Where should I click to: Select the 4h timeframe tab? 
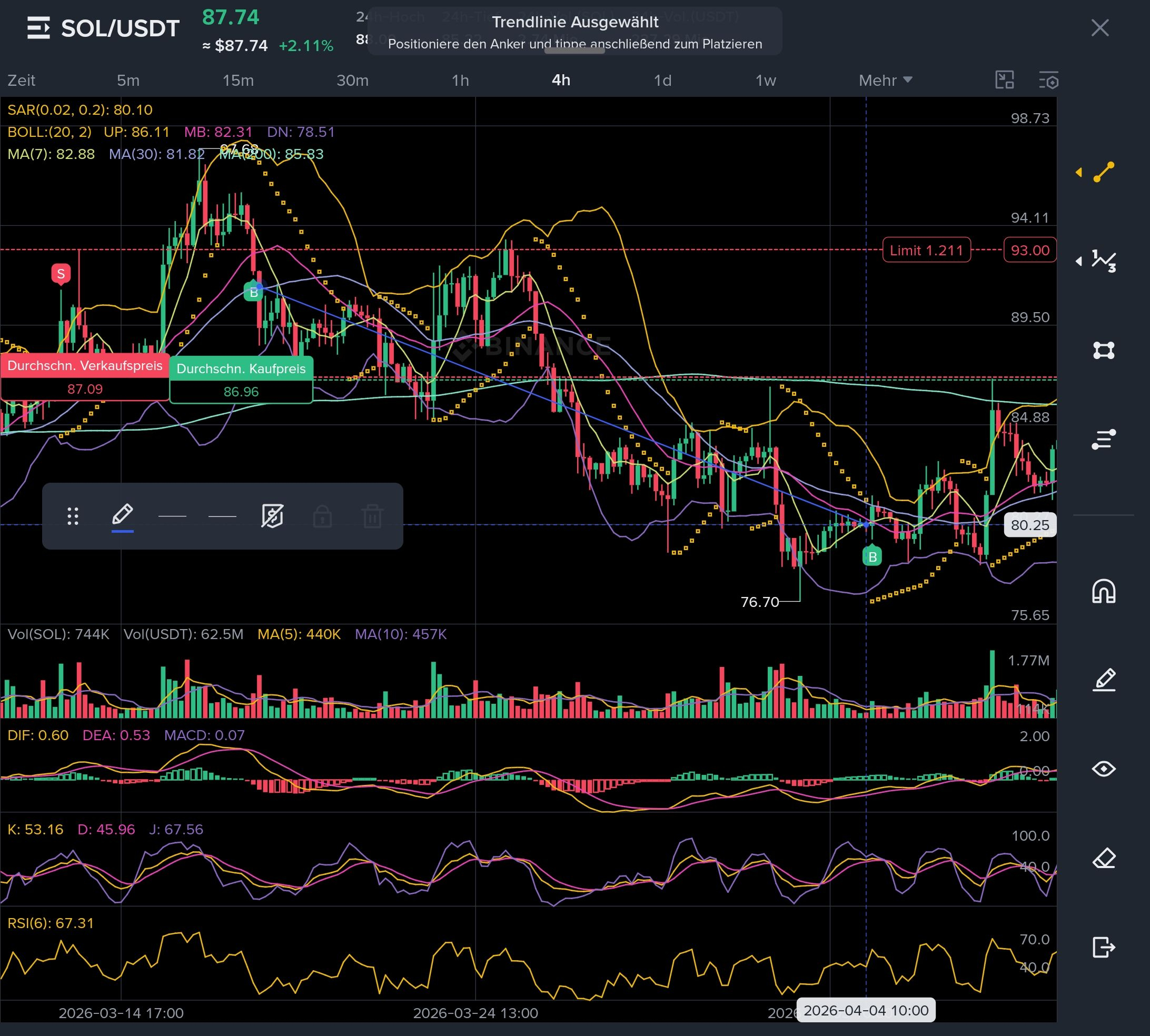click(x=561, y=80)
